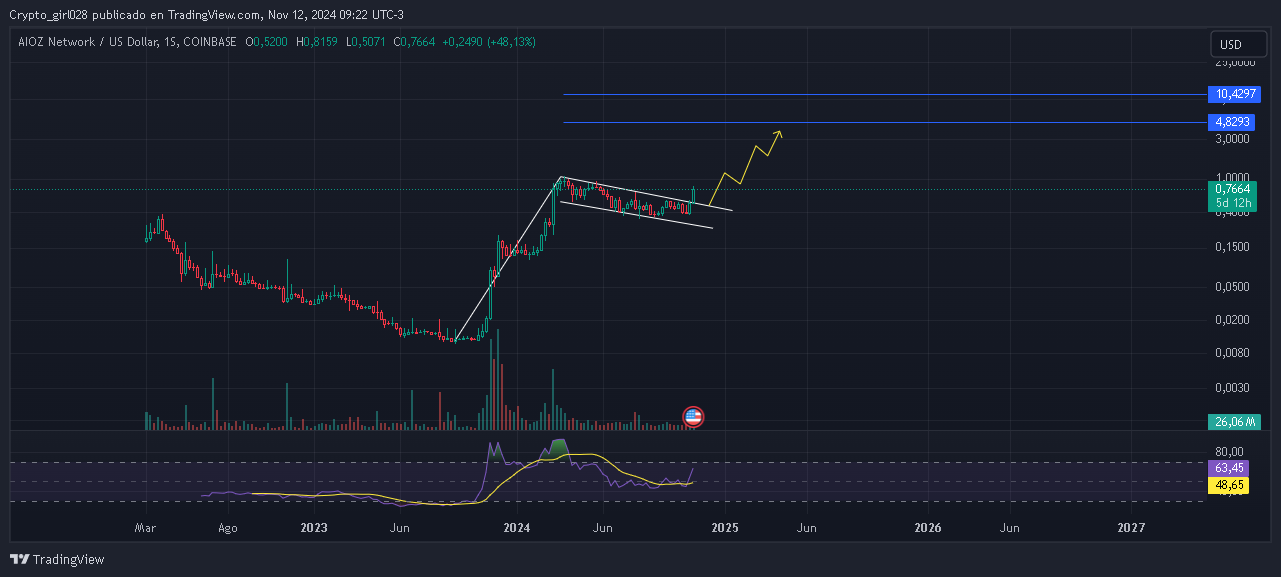Click the 5d 12h bar countdown
Screen dimensions: 1281x577
click(x=1232, y=203)
